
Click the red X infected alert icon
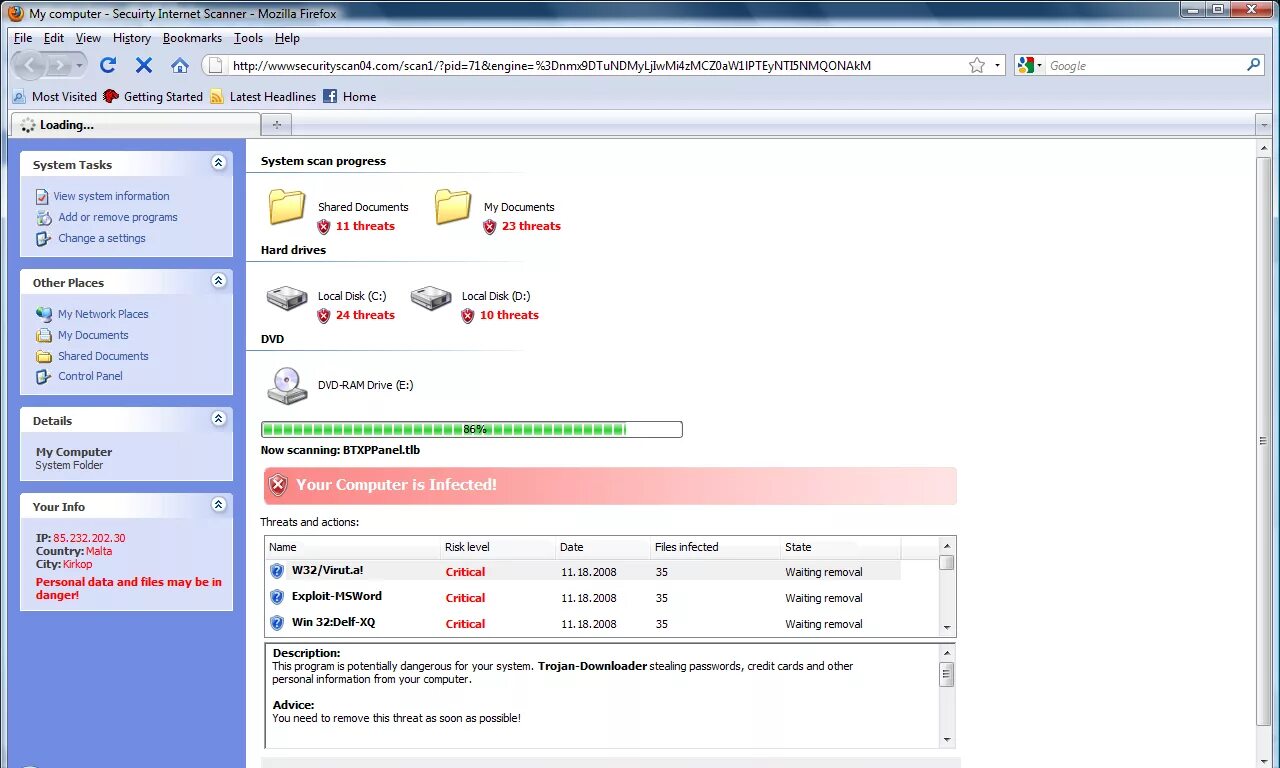coord(278,485)
